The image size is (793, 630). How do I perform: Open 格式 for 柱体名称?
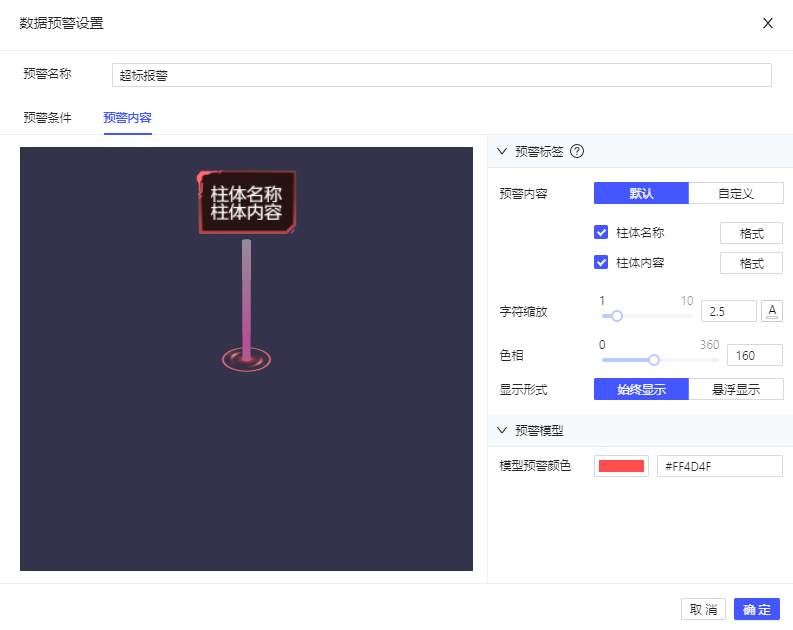click(x=752, y=233)
